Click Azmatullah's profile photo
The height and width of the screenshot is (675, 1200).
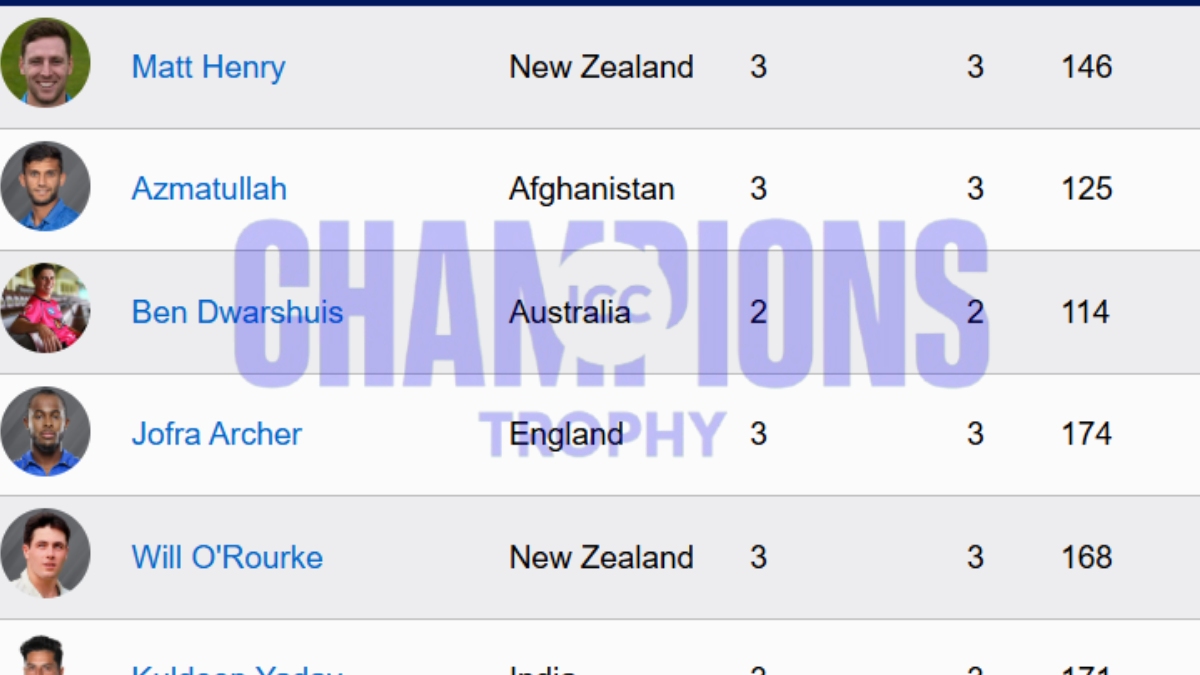45,186
